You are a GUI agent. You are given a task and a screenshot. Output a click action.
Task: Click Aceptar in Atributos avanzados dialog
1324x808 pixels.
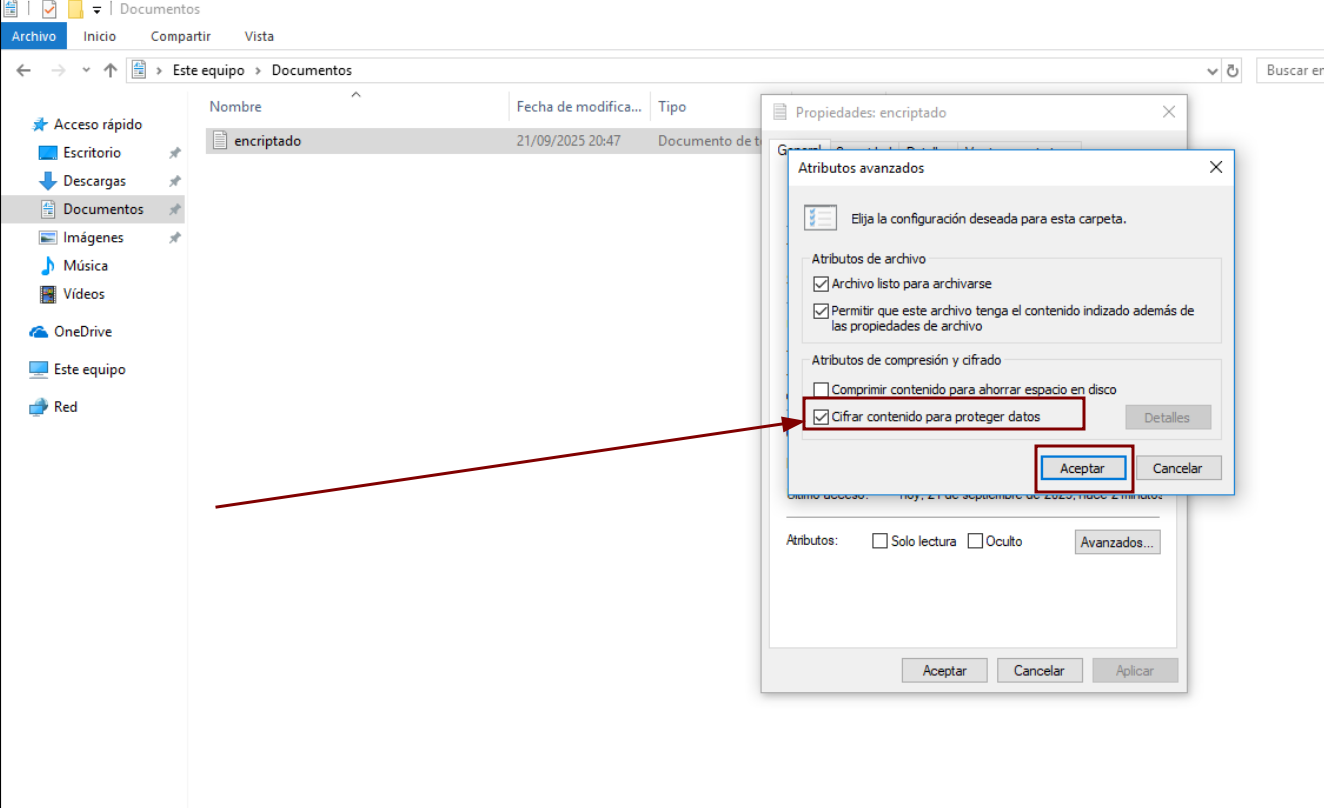[1083, 468]
